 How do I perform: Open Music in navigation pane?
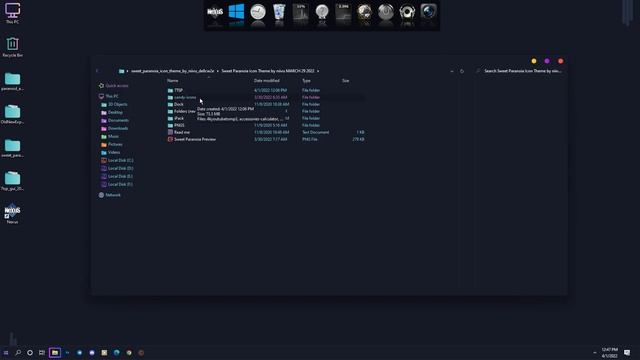(x=110, y=136)
